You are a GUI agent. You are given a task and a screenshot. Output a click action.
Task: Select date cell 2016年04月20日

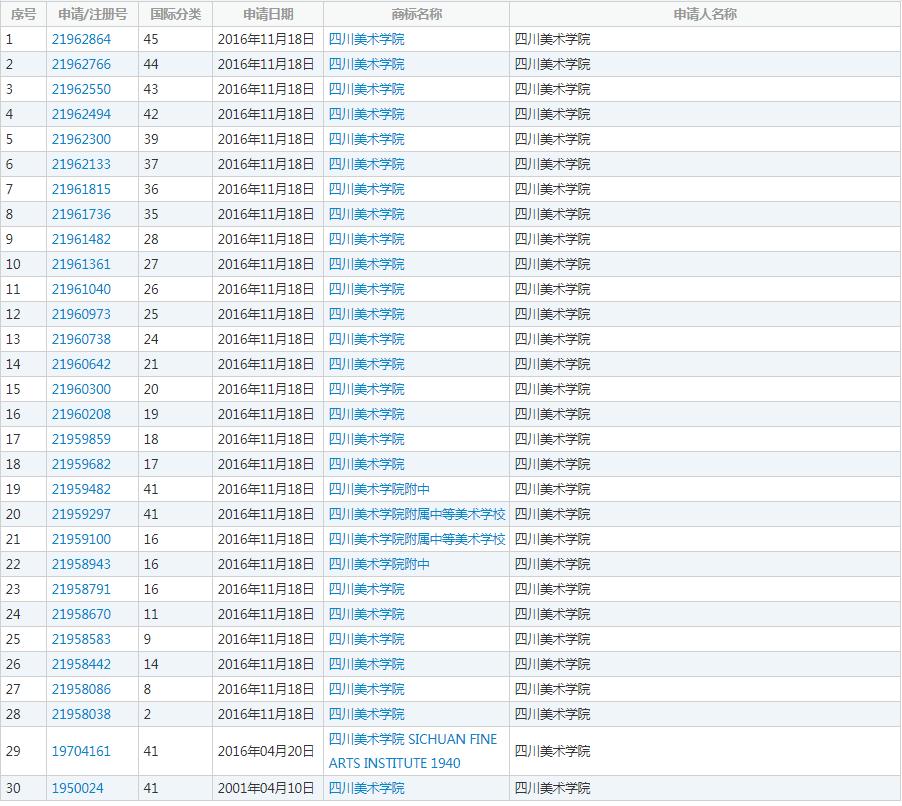[266, 751]
